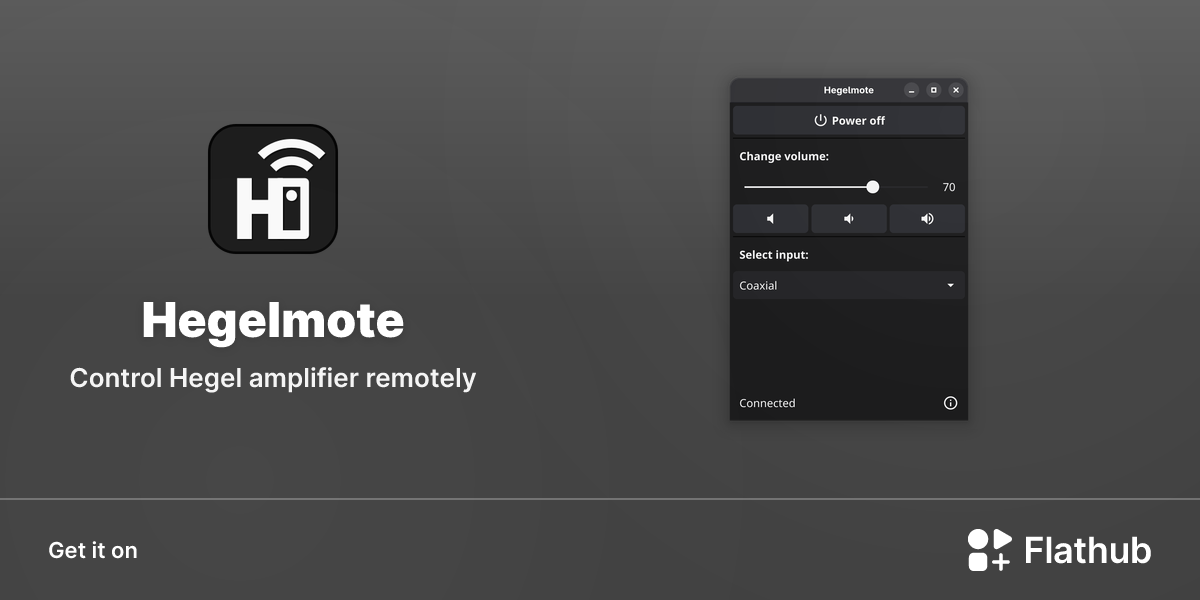Click the Power off button

(849, 120)
